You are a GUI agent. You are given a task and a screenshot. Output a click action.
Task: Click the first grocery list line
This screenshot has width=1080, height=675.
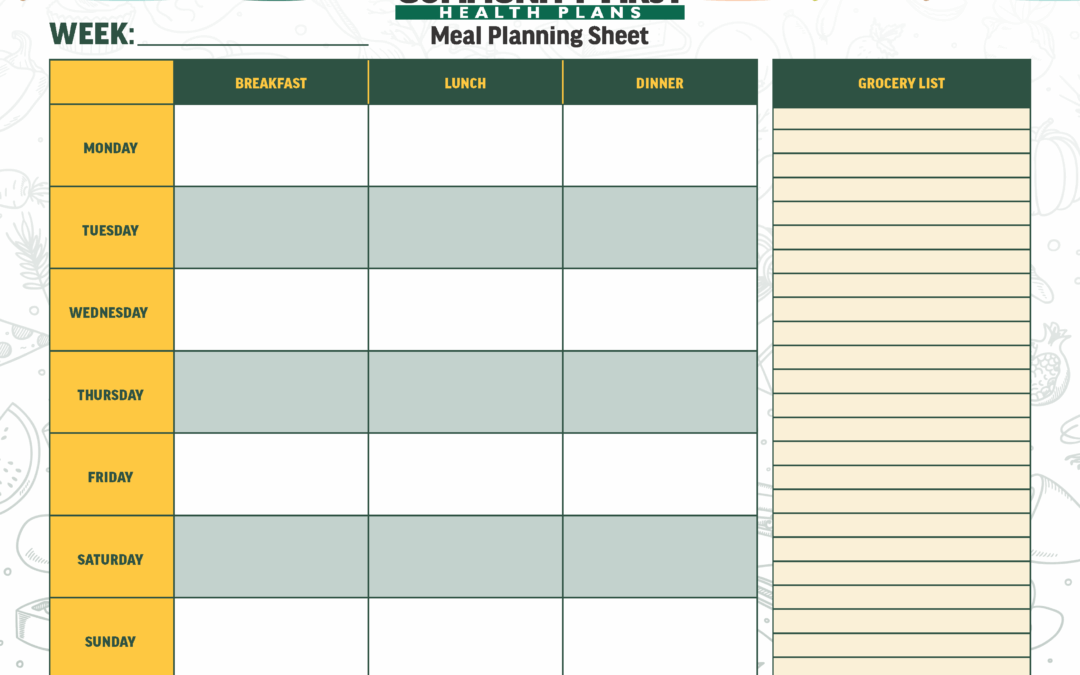tap(901, 119)
